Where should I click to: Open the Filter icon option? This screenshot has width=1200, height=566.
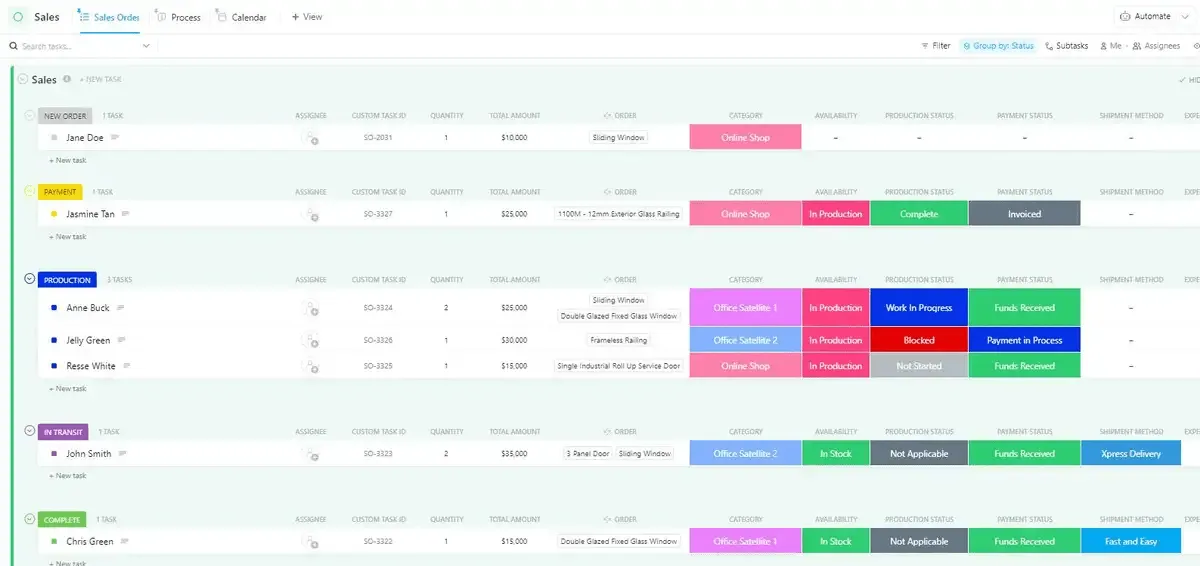click(936, 46)
